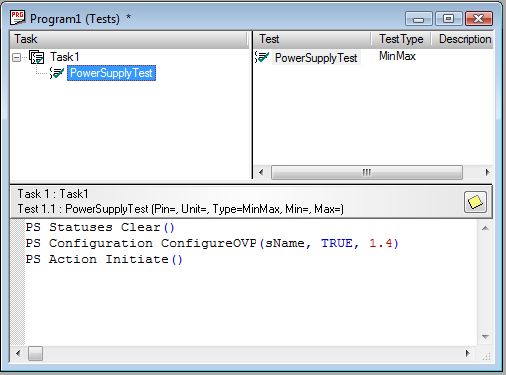506x375 pixels.
Task: Click the 1.4 value in the code
Action: tap(380, 243)
